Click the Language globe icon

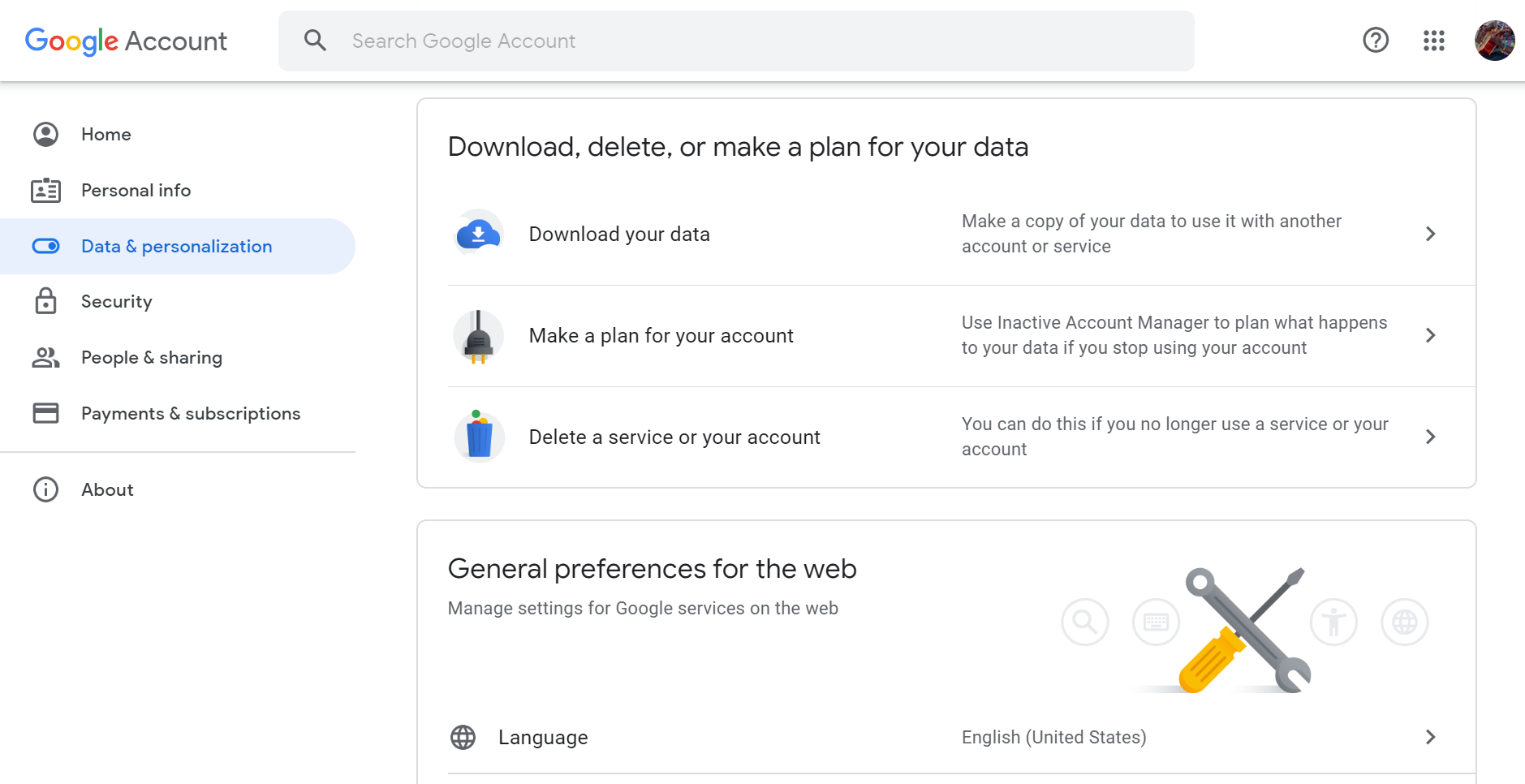(463, 737)
